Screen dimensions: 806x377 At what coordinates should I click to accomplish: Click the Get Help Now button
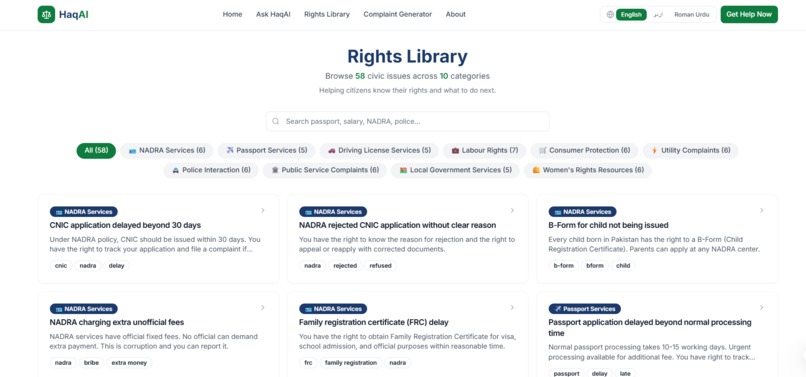click(749, 14)
